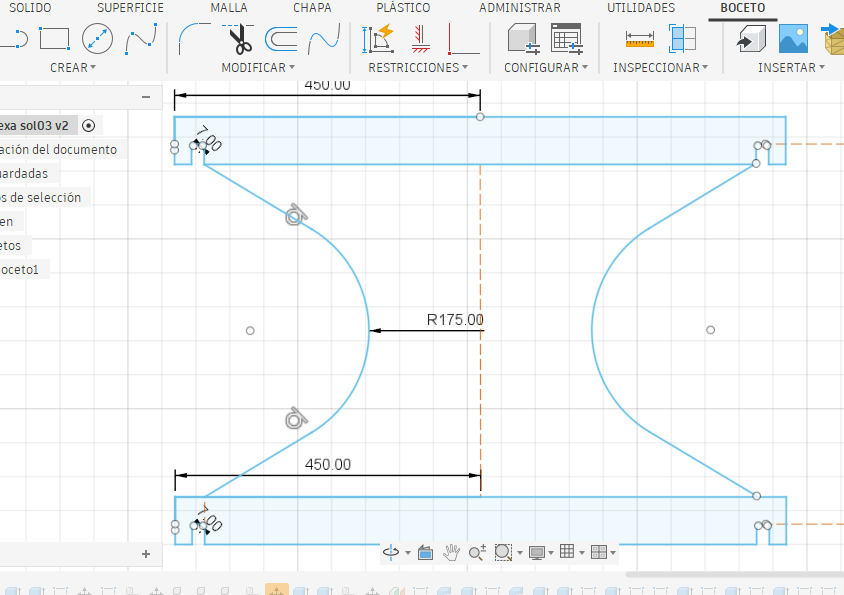Select the Measure ruler tool
This screenshot has height=595, width=844.
tap(640, 39)
